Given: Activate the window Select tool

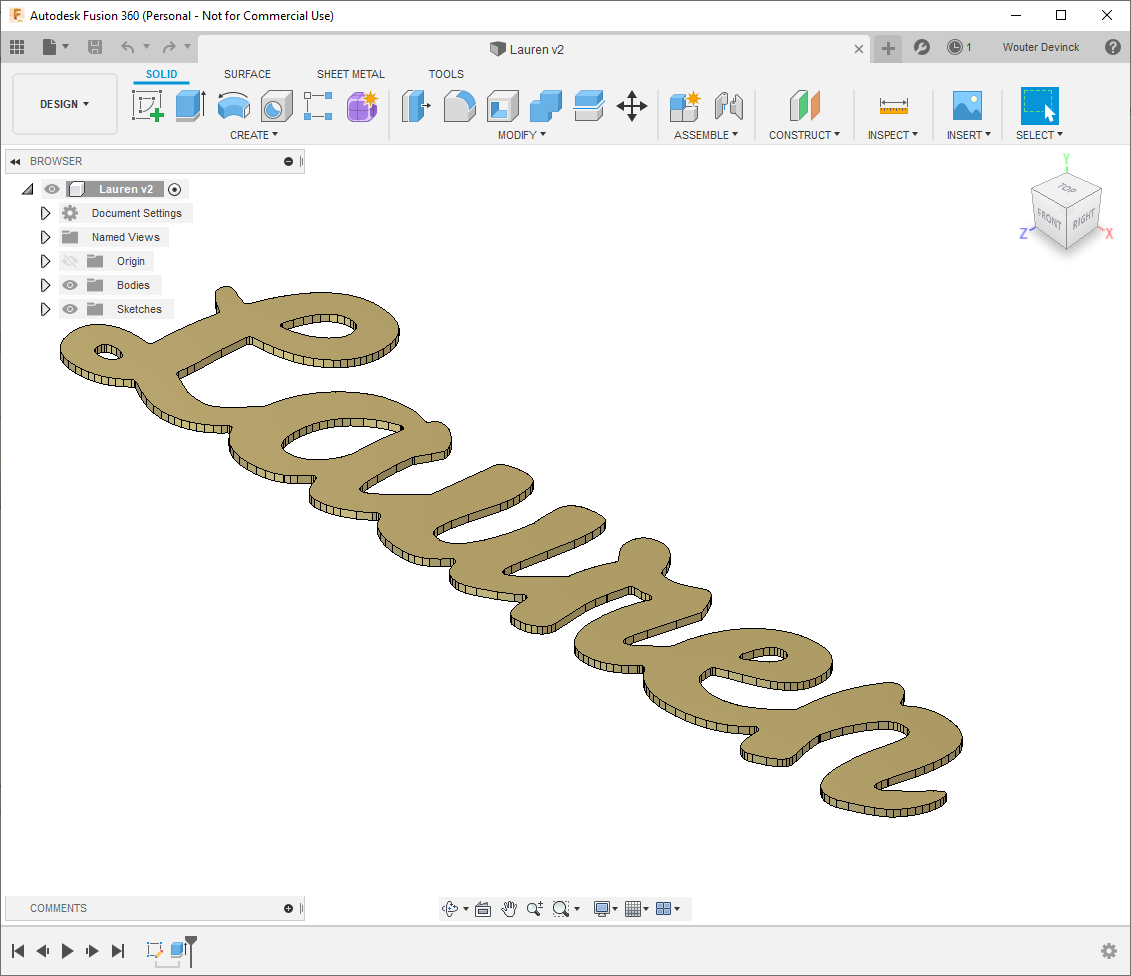Looking at the screenshot, I should tap(1039, 106).
